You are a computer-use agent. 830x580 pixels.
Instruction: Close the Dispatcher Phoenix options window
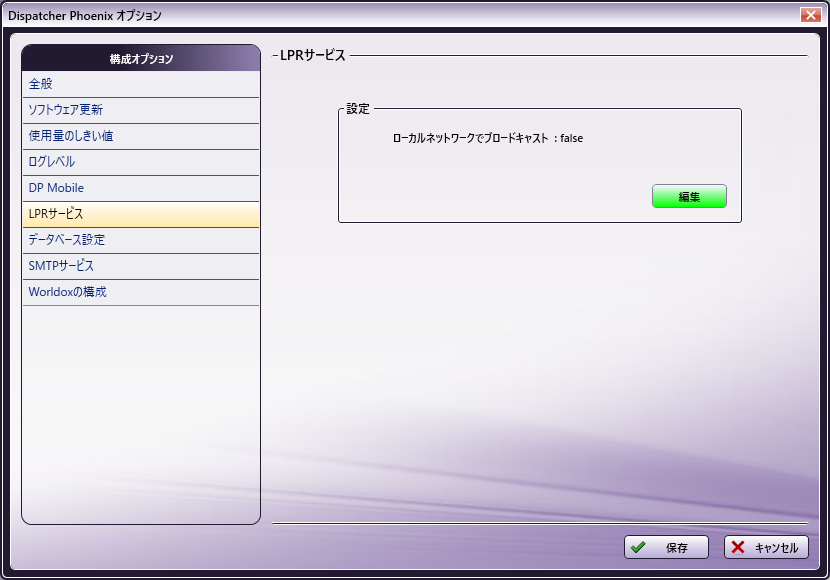point(810,15)
